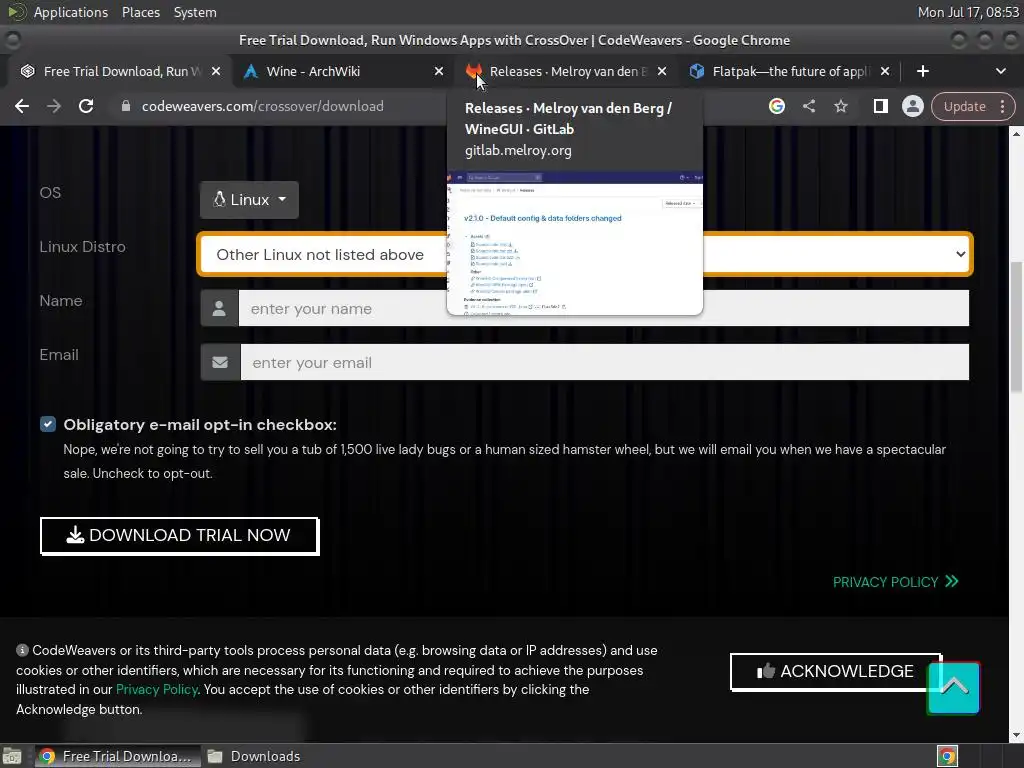Click the scrollbar up arrow
The height and width of the screenshot is (768, 1024).
pyautogui.click(x=1016, y=133)
